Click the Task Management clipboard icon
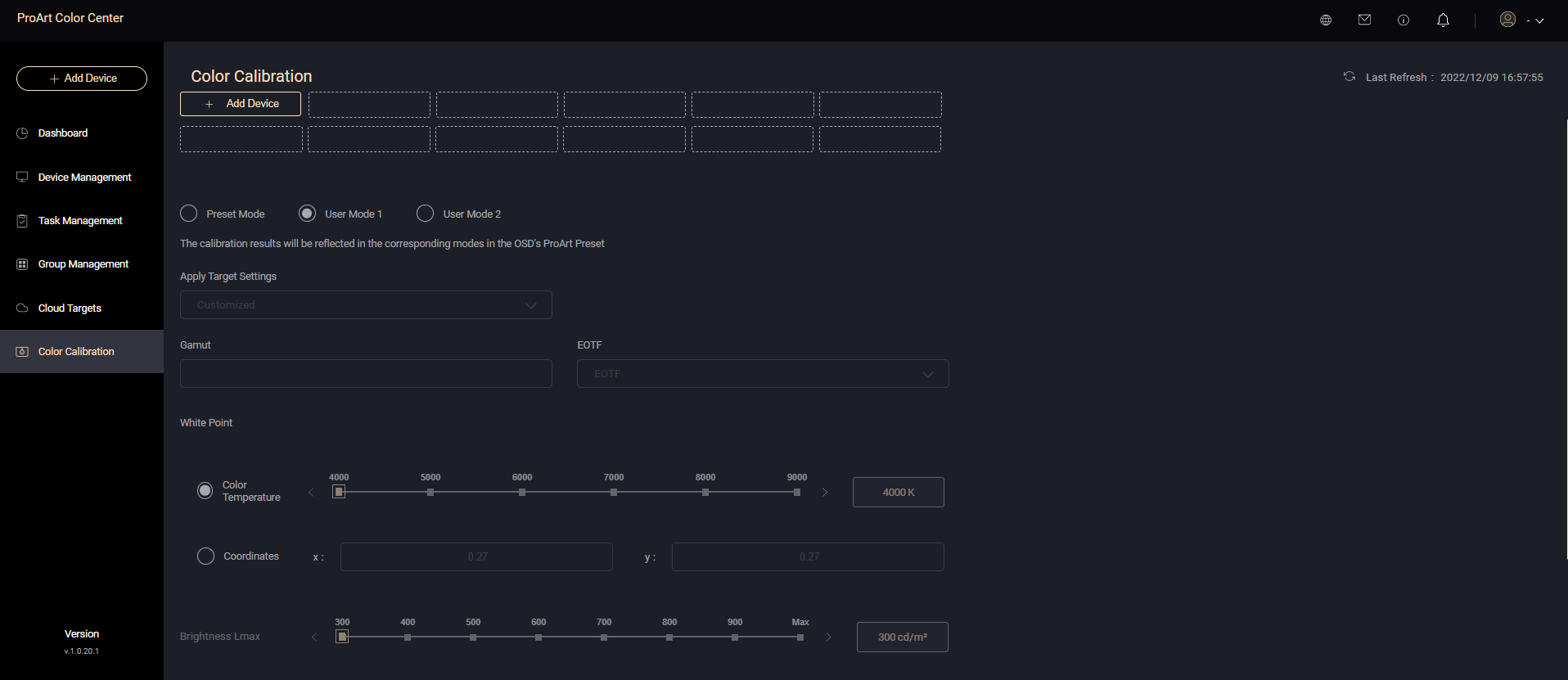1568x680 pixels. [22, 221]
